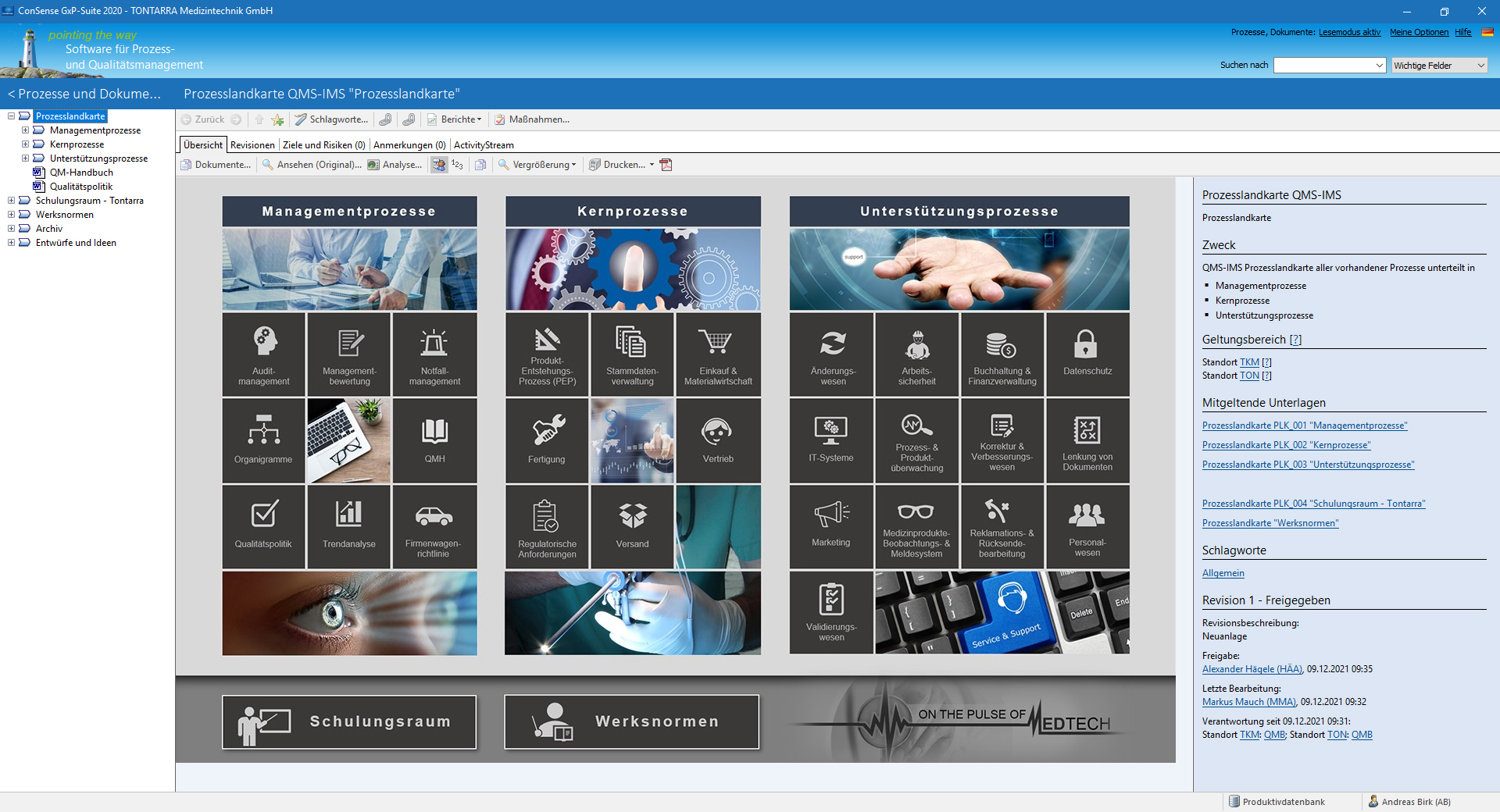This screenshot has width=1500, height=812.
Task: Open the Versand tile
Action: 632,526
